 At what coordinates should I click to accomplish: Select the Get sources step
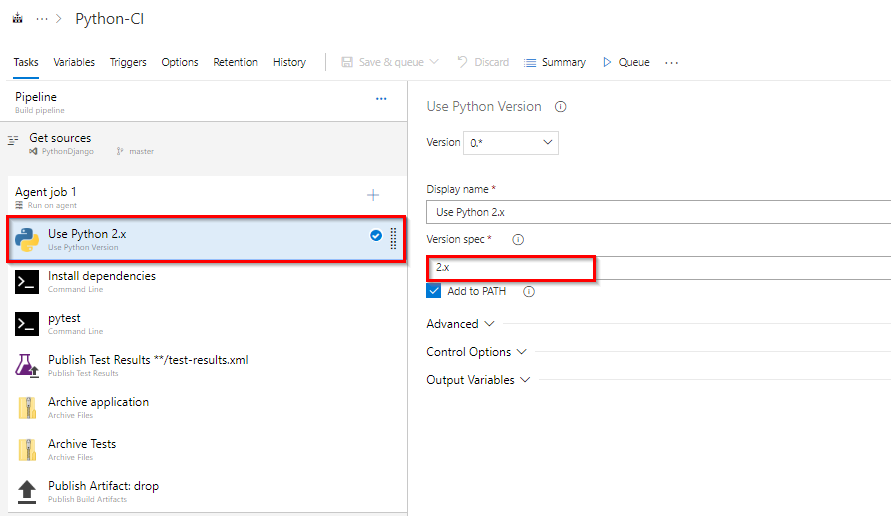pos(203,143)
